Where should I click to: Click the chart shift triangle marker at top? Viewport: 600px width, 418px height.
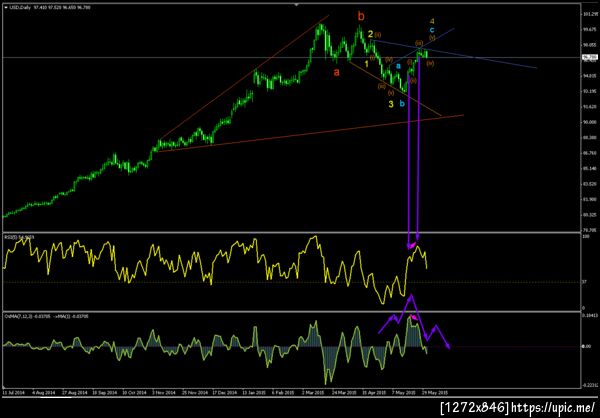(296, 5)
